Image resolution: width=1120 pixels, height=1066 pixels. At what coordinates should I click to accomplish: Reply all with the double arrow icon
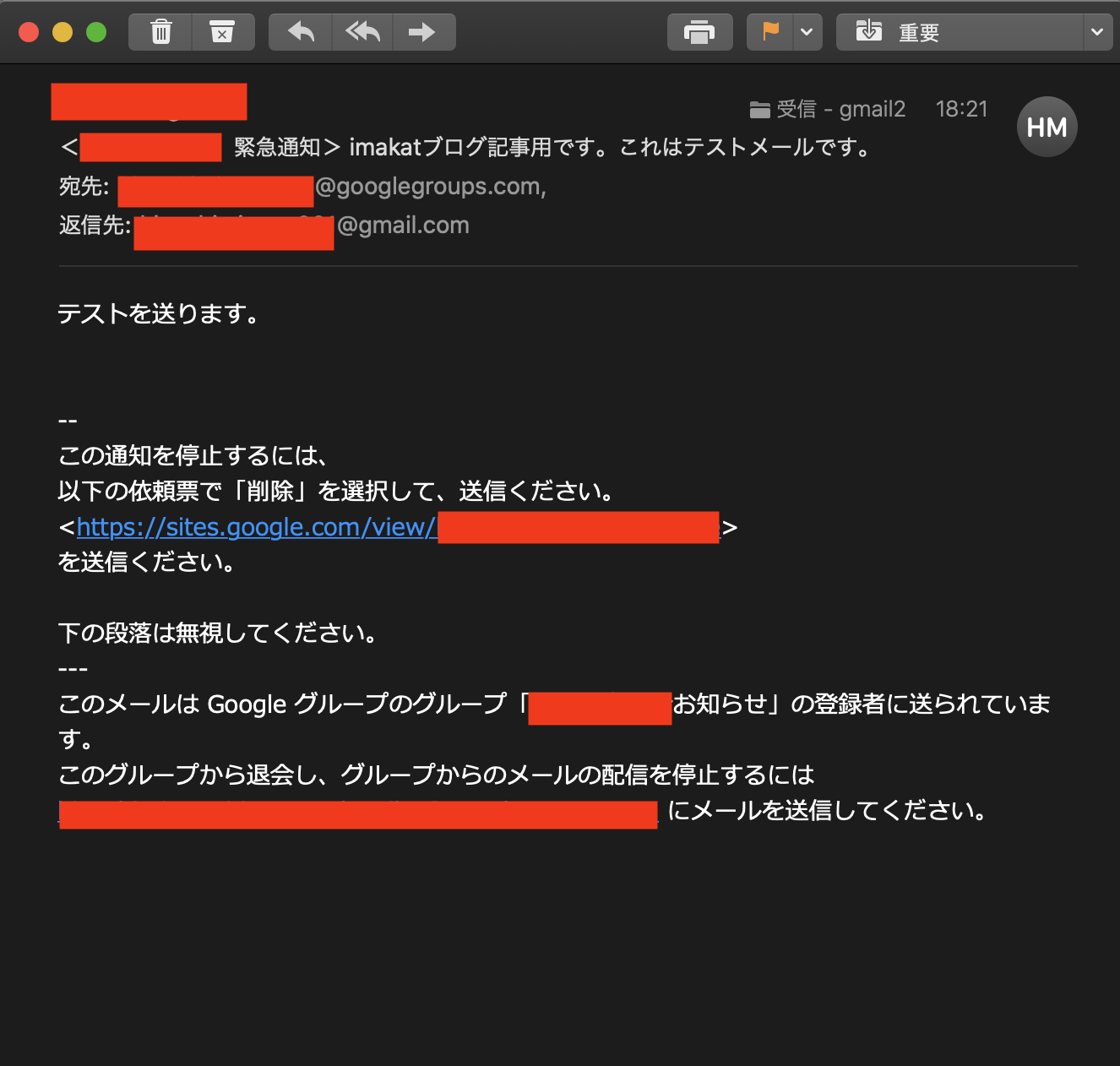(362, 32)
